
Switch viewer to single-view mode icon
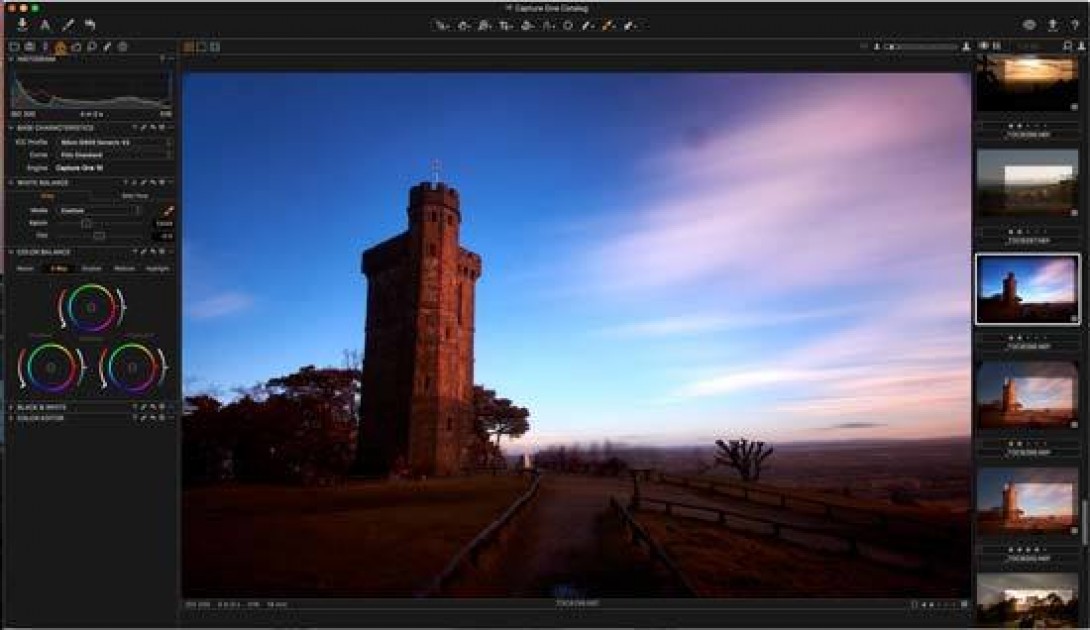point(202,47)
